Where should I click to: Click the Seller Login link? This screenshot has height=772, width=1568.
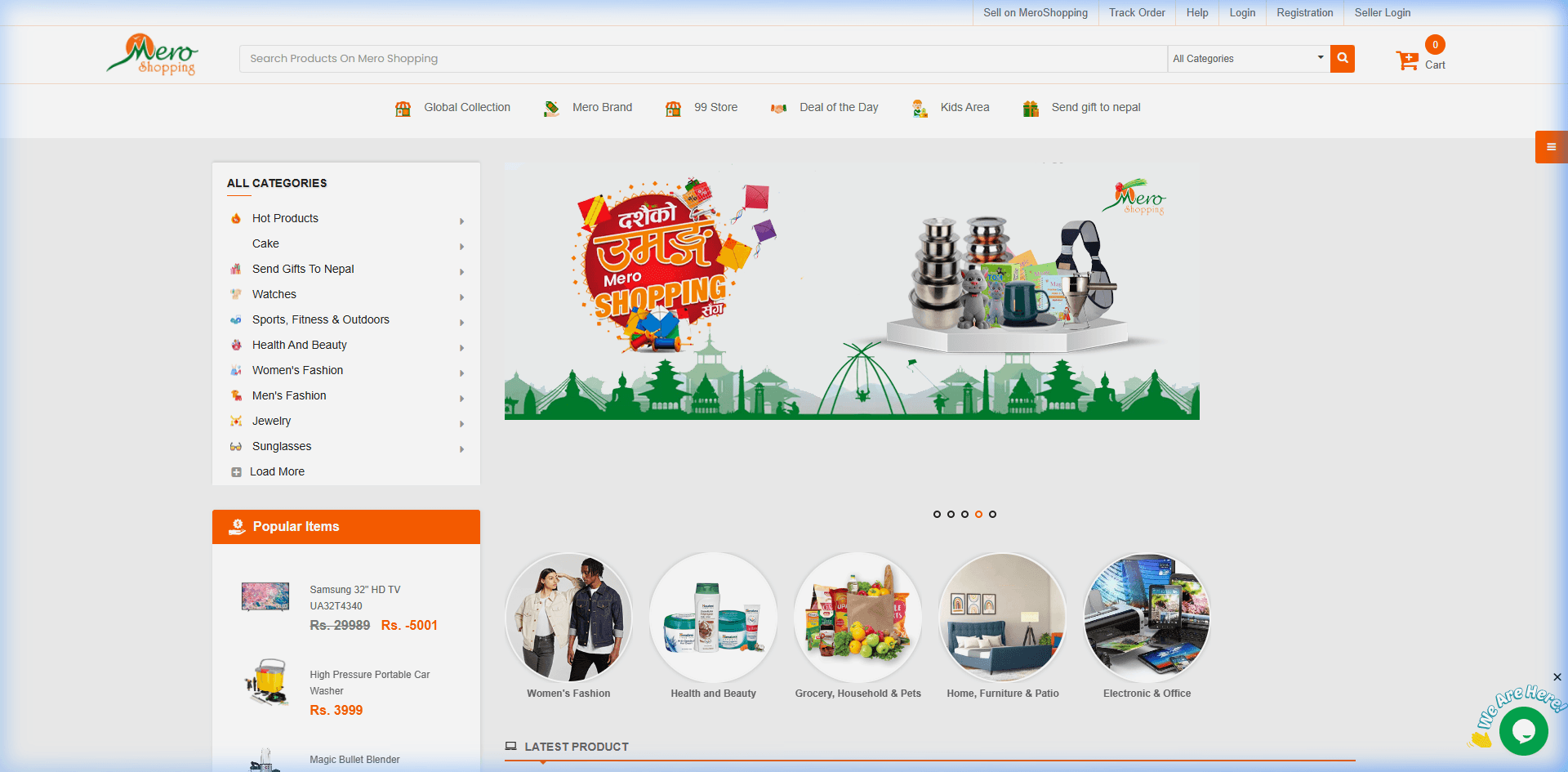(x=1382, y=13)
